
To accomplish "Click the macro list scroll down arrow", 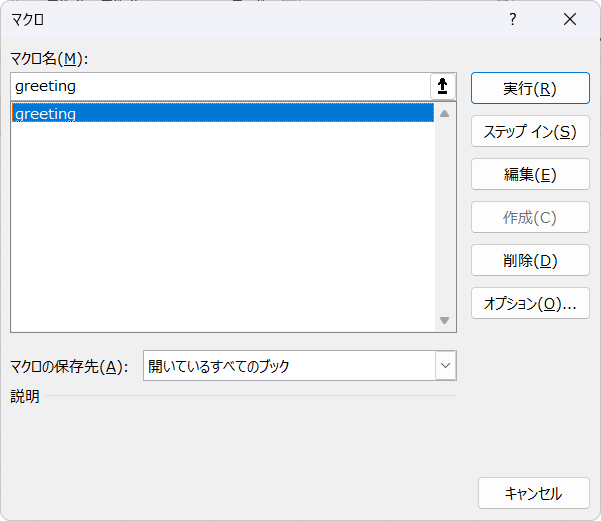I will tap(445, 320).
